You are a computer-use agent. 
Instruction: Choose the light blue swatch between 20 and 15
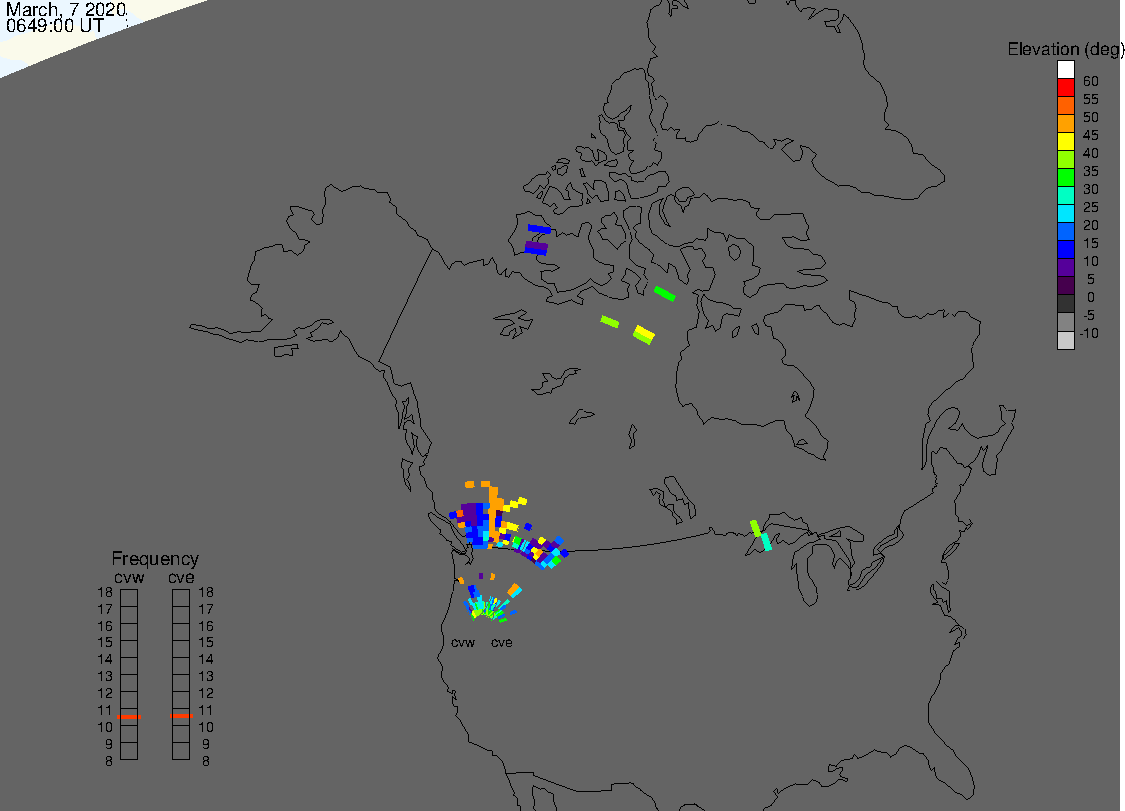click(1065, 231)
